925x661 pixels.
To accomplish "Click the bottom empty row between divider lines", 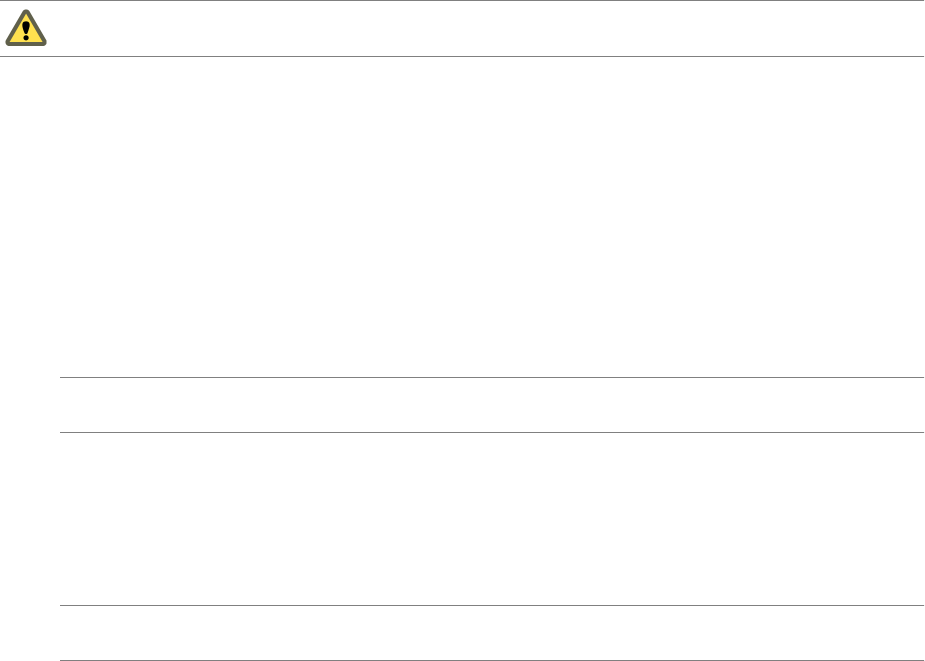I will (x=492, y=633).
